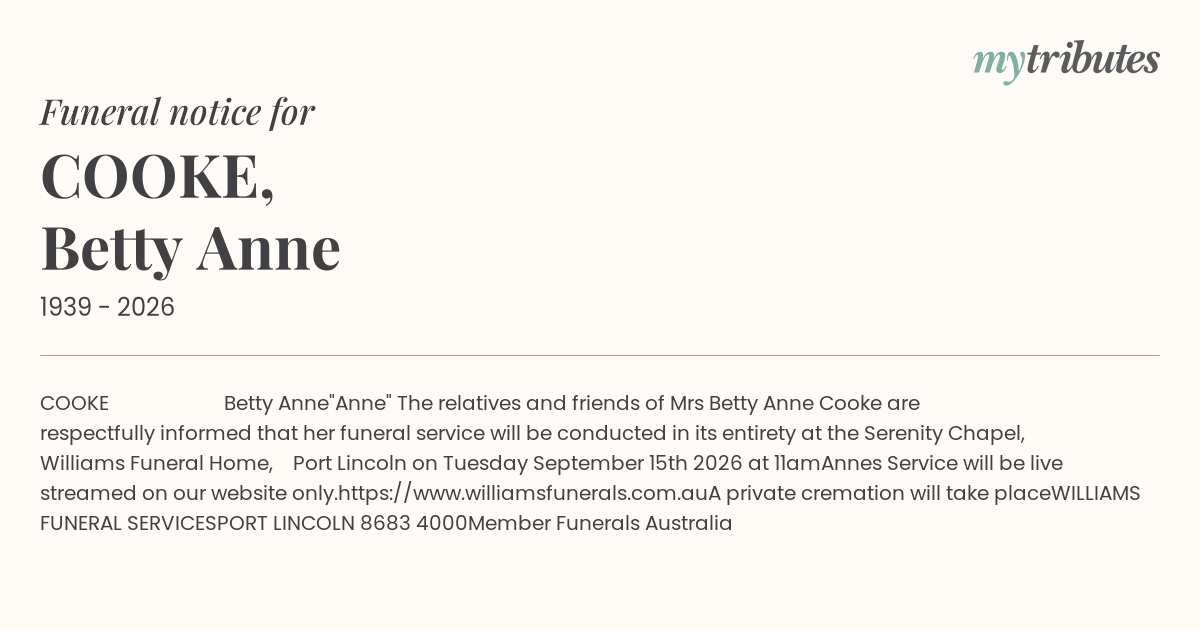Select the COOKE, surname heading

pyautogui.click(x=157, y=177)
